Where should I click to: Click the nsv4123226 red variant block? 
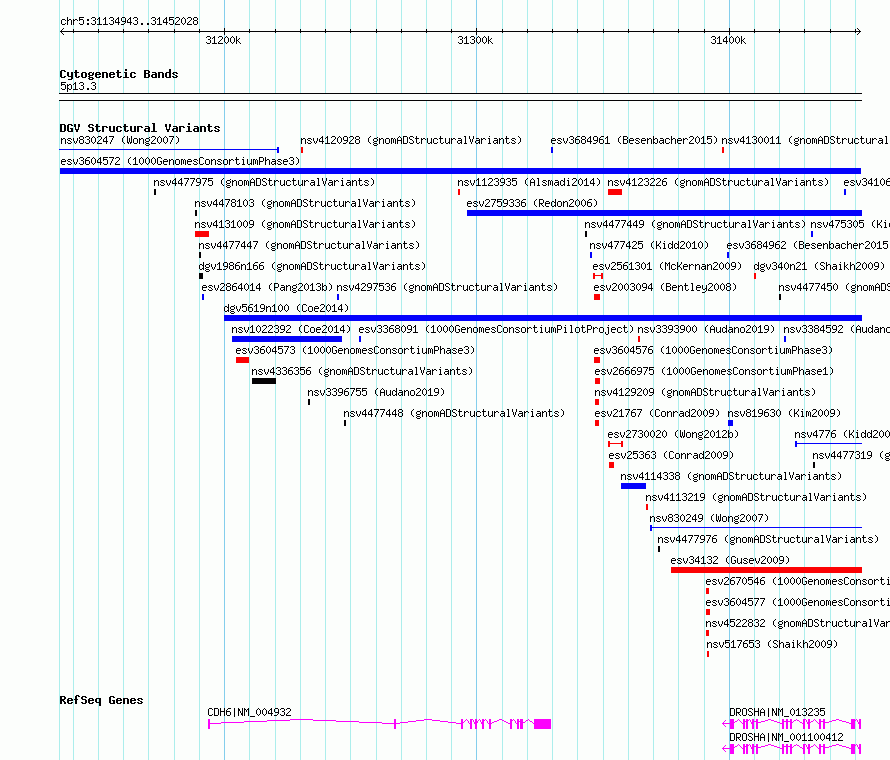pyautogui.click(x=615, y=192)
